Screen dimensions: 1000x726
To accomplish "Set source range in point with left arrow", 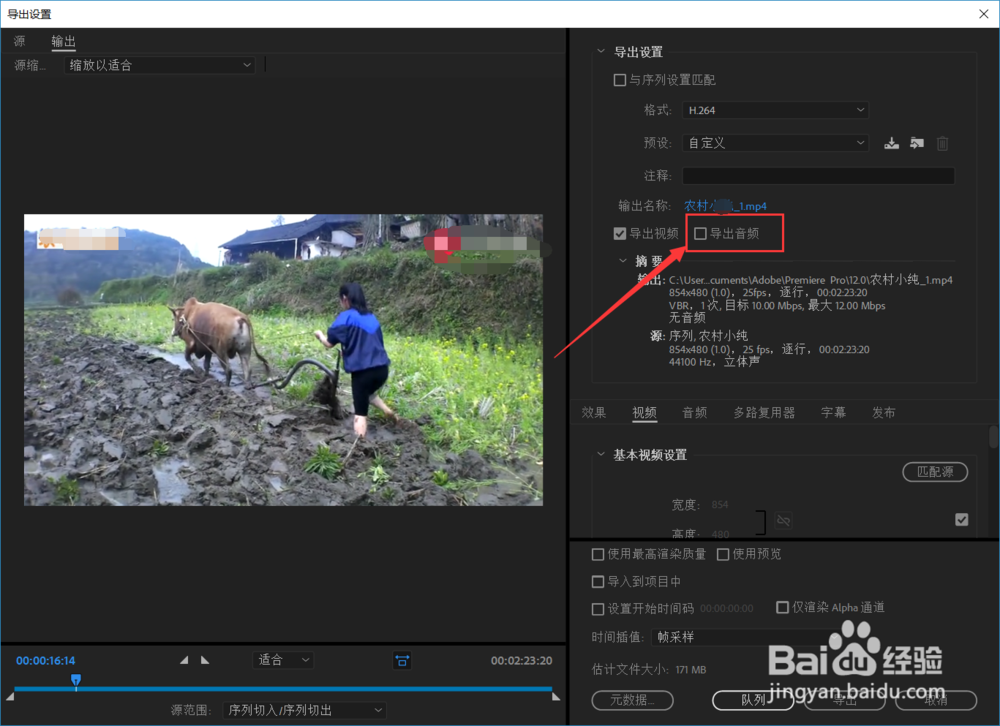I will pyautogui.click(x=183, y=660).
